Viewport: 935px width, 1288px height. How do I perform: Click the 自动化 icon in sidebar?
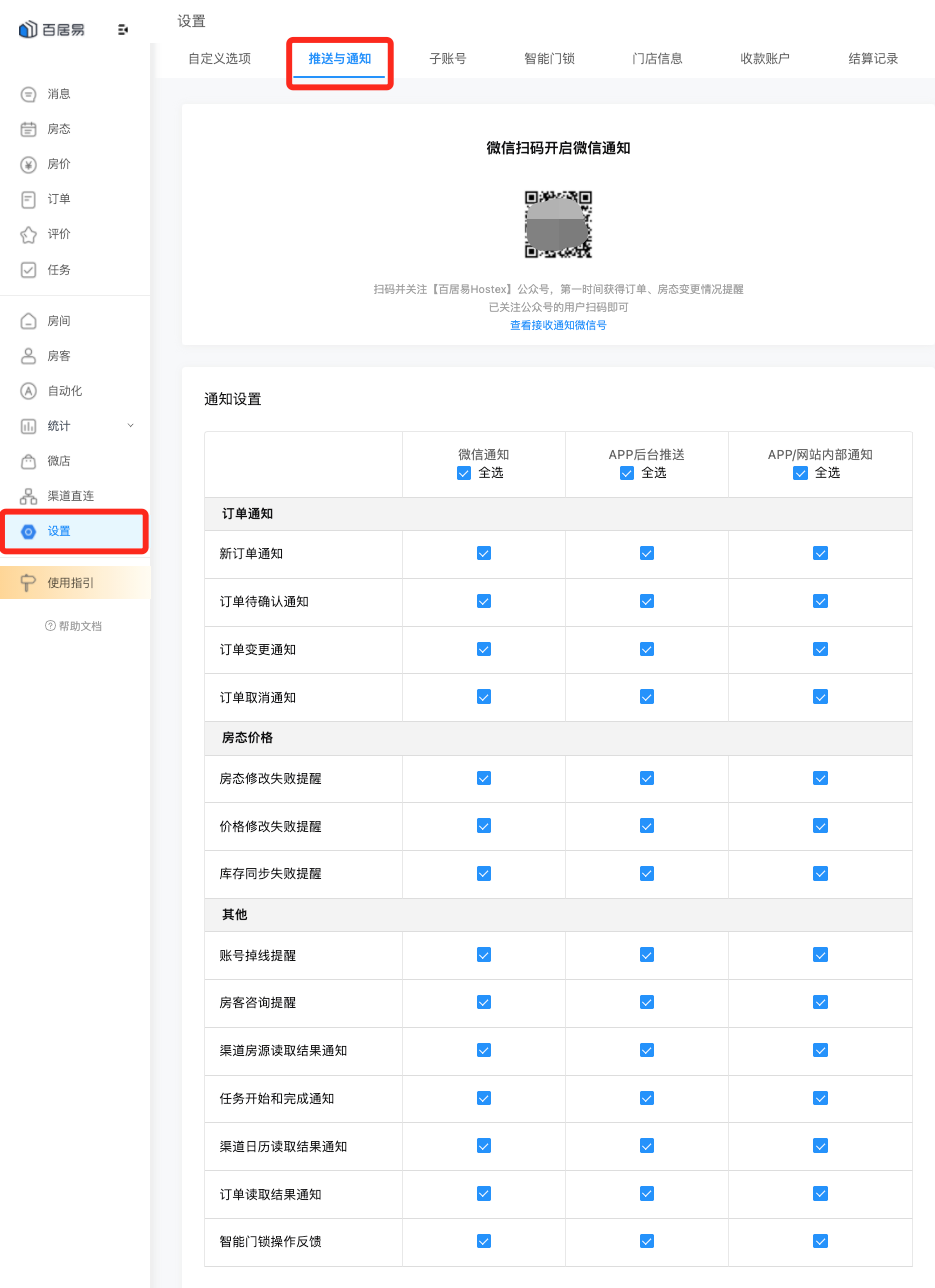[x=29, y=391]
